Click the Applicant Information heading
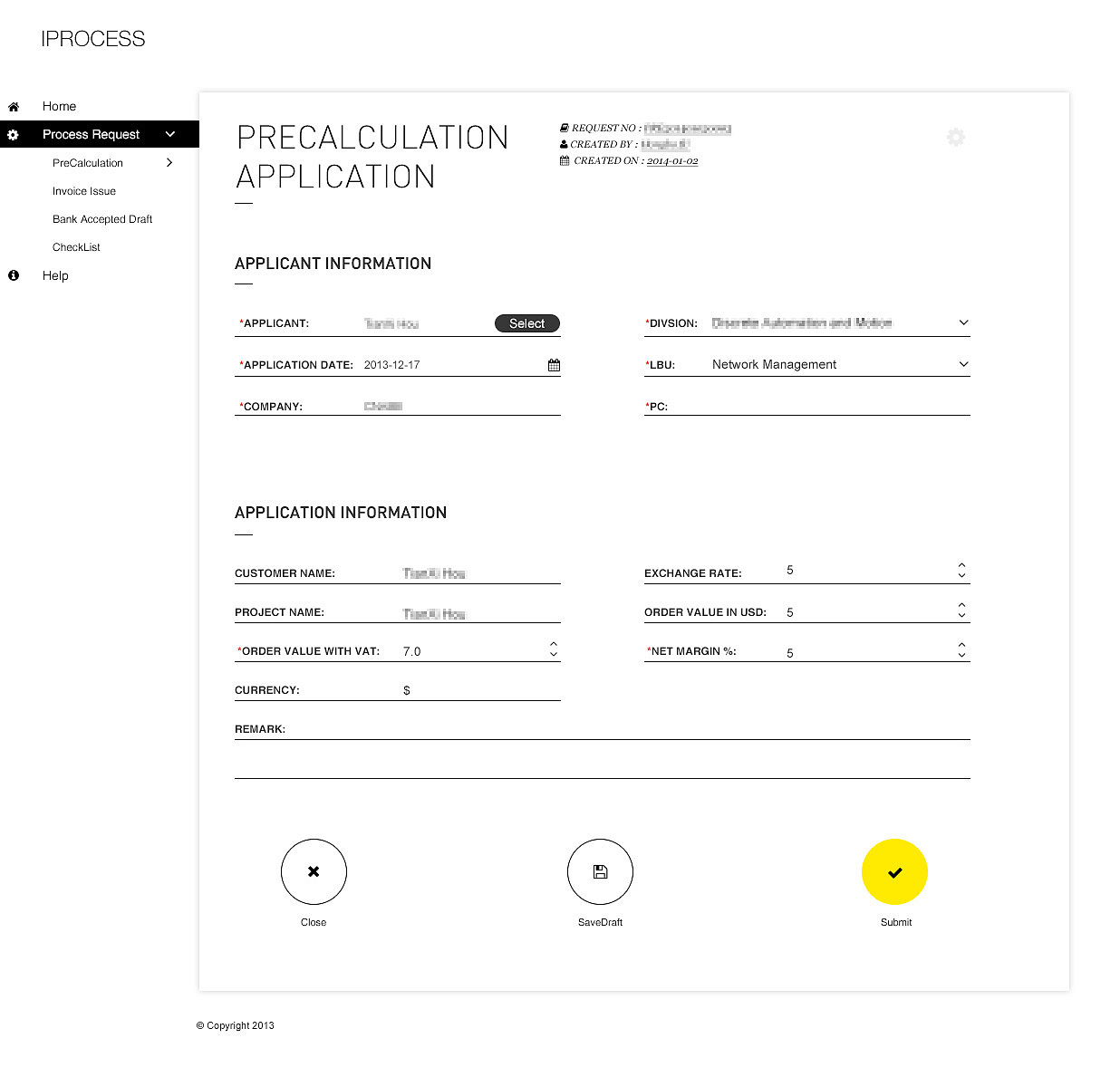This screenshot has width=1120, height=1067. click(333, 264)
